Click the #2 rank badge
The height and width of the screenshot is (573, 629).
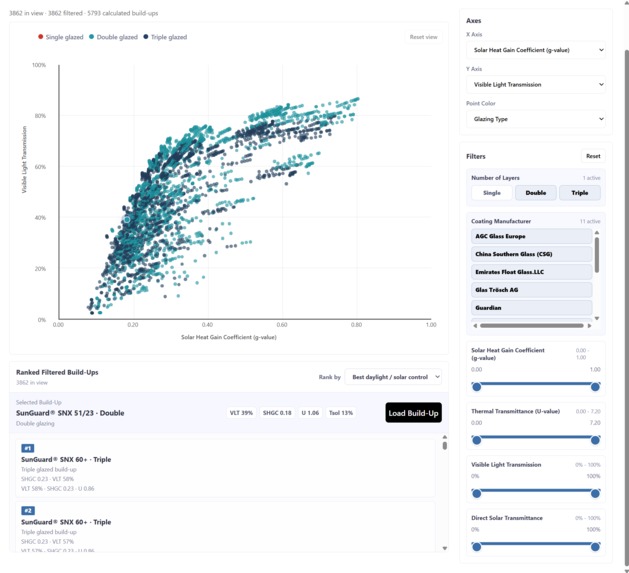tap(28, 511)
